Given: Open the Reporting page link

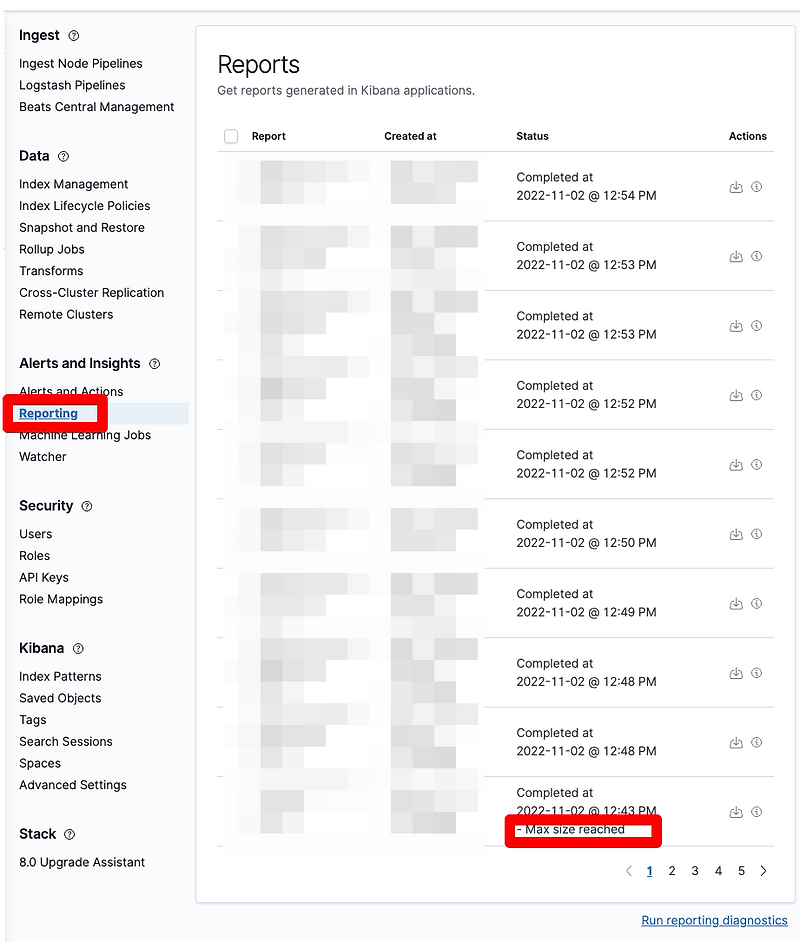Looking at the screenshot, I should pyautogui.click(x=48, y=413).
